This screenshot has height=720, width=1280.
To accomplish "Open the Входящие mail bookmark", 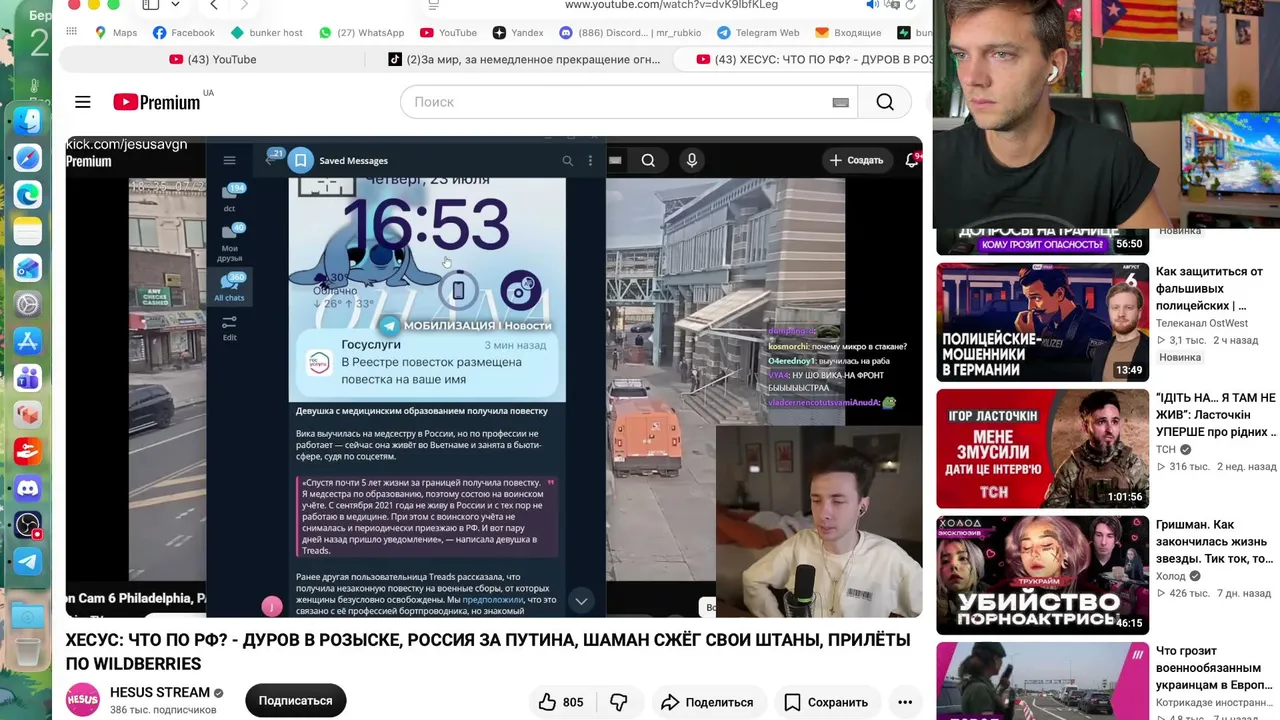I will pos(848,33).
